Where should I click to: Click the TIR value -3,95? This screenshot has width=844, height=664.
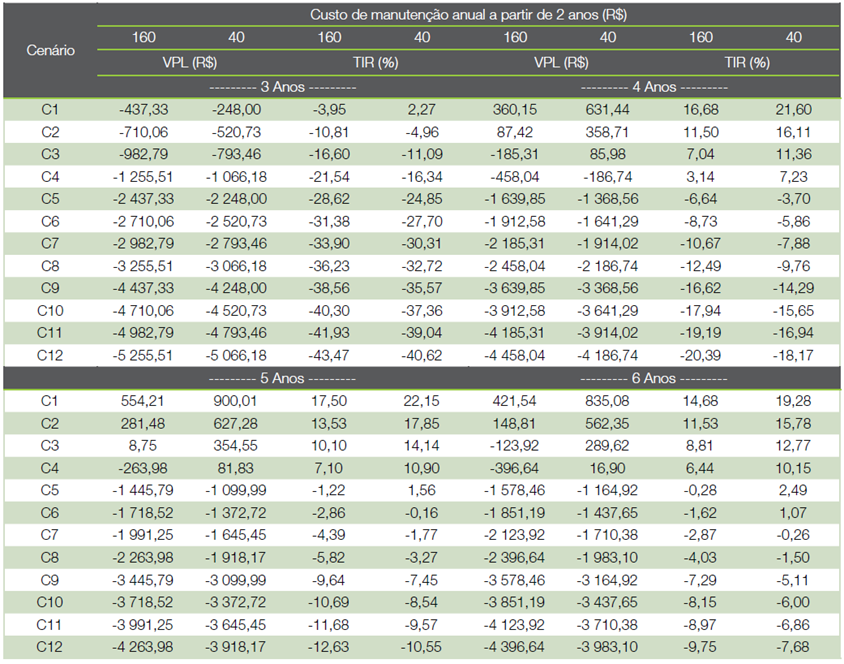329,109
